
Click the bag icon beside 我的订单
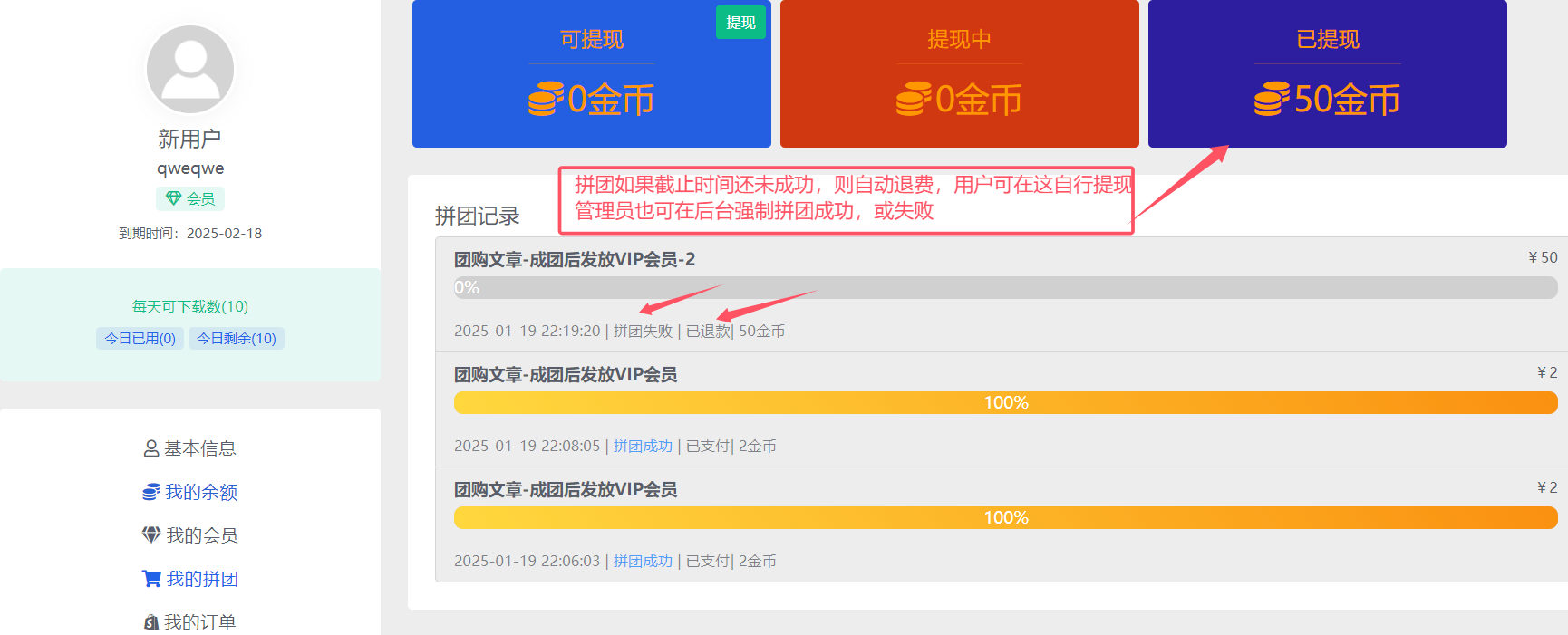click(x=151, y=622)
